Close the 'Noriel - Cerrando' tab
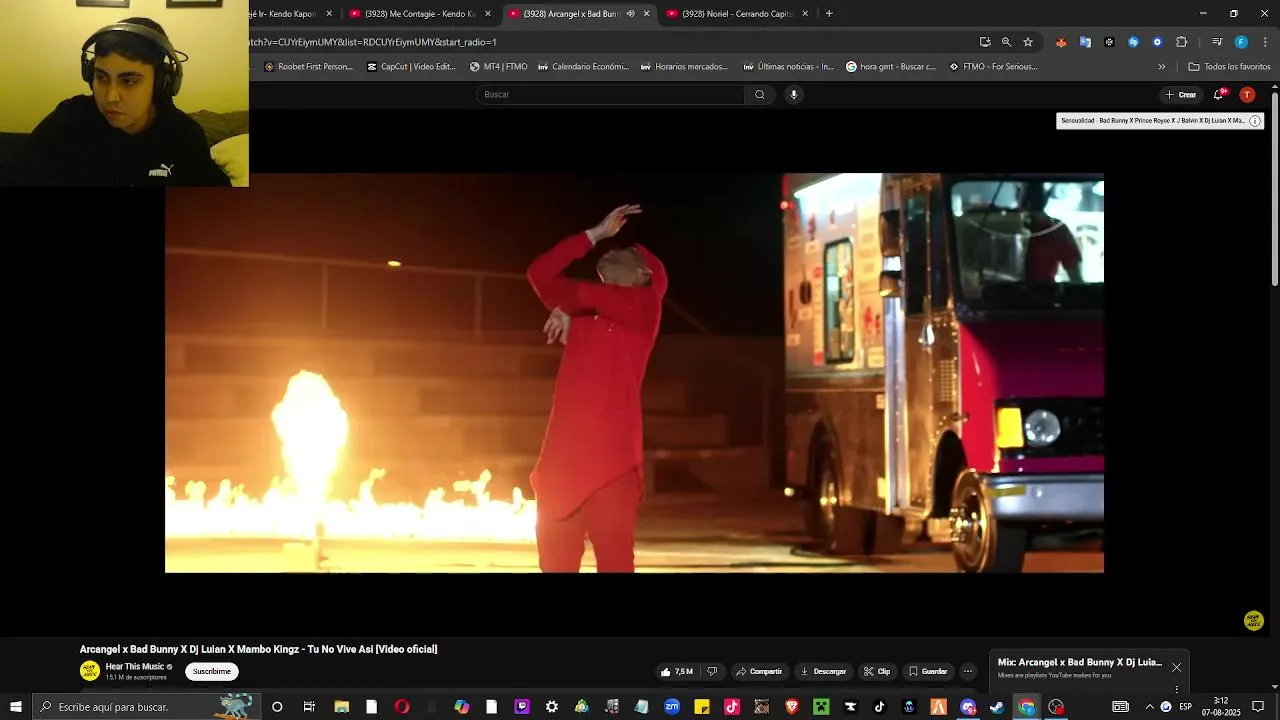 pyautogui.click(x=804, y=14)
